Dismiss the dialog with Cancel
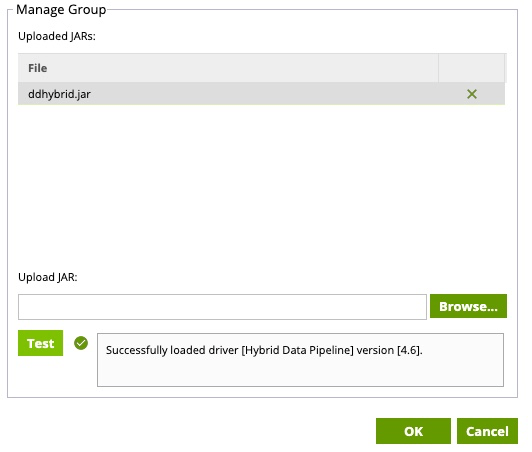Image resolution: width=532 pixels, height=452 pixels. [x=487, y=431]
